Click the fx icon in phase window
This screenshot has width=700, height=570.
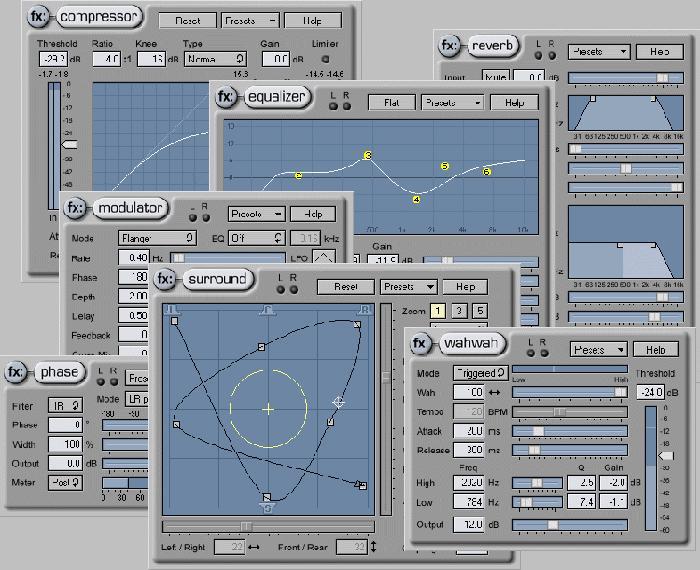[x=15, y=372]
